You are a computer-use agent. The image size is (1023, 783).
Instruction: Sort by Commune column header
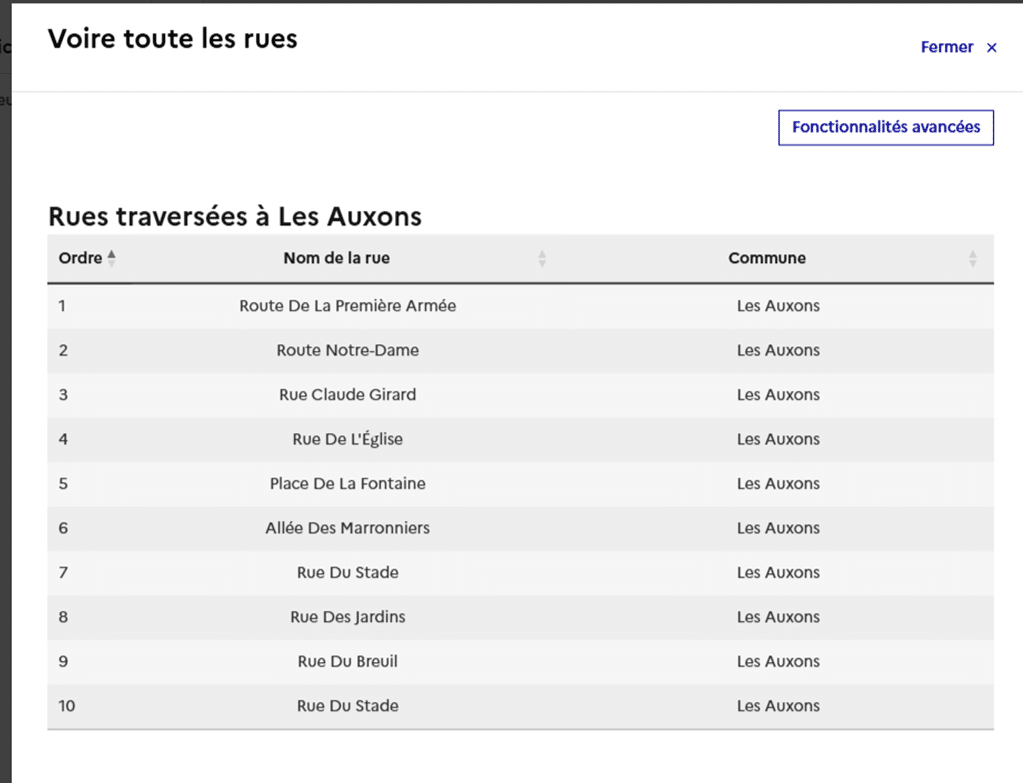(767, 258)
